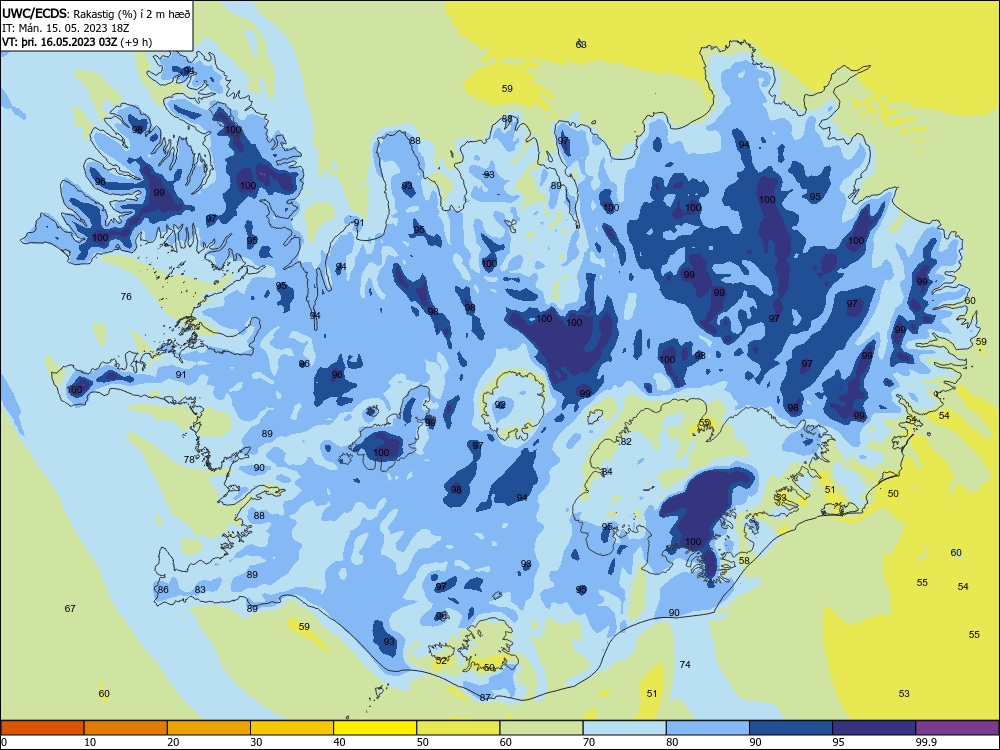1000x750 pixels.
Task: Click the medium blue 80–90 legend swatch
Action: coord(708,728)
